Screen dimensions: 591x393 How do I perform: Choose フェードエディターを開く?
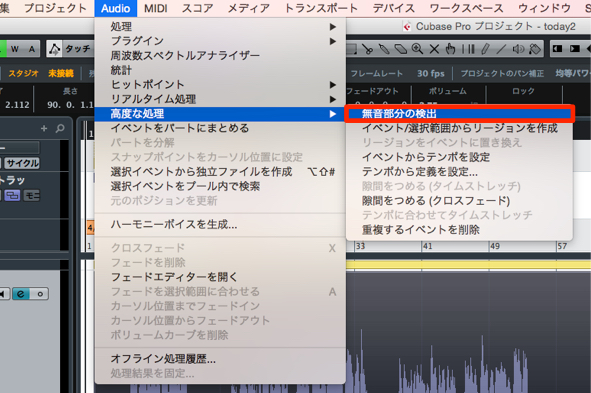pyautogui.click(x=220, y=277)
